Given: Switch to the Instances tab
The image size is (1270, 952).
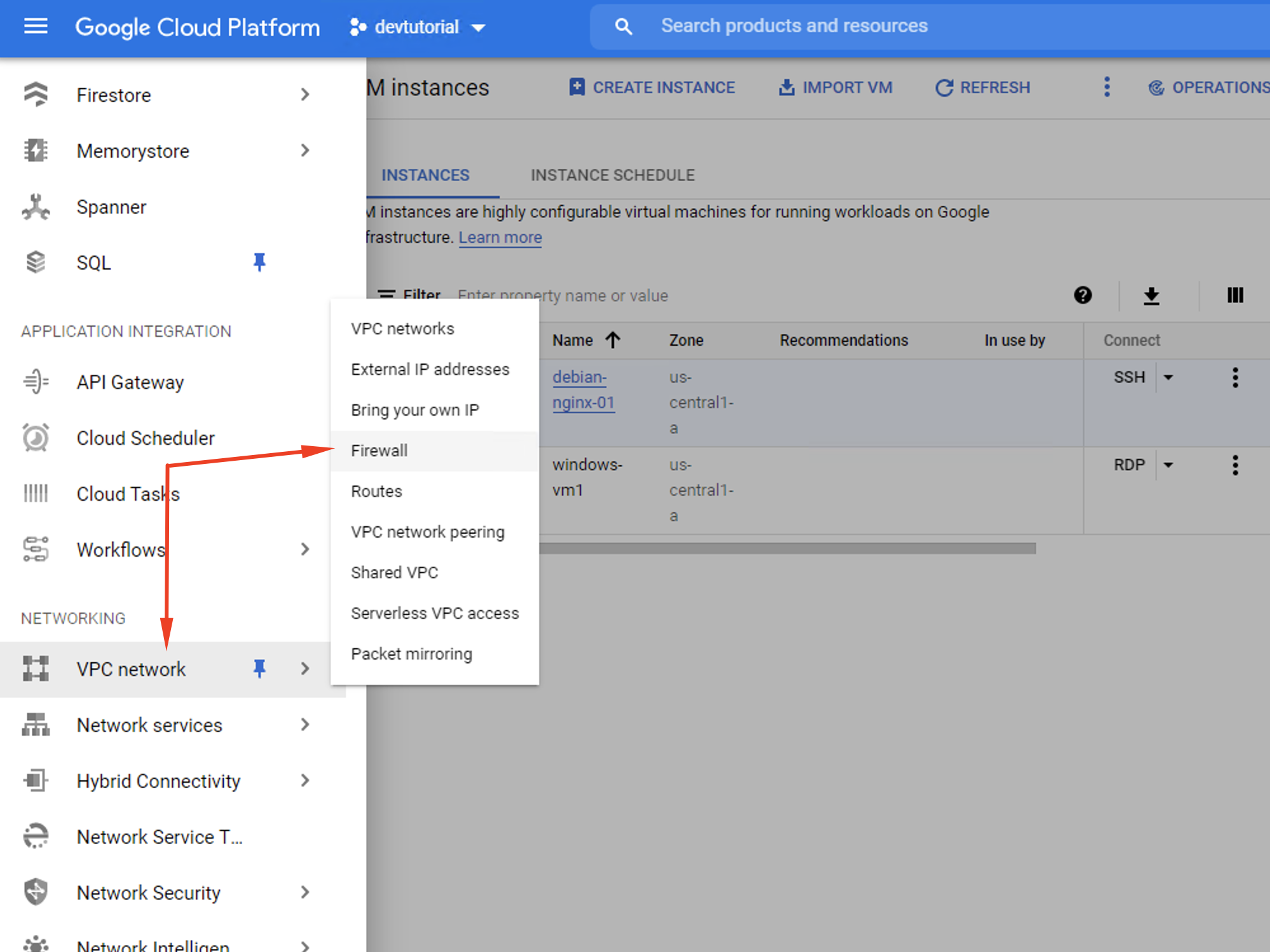Looking at the screenshot, I should coord(425,175).
